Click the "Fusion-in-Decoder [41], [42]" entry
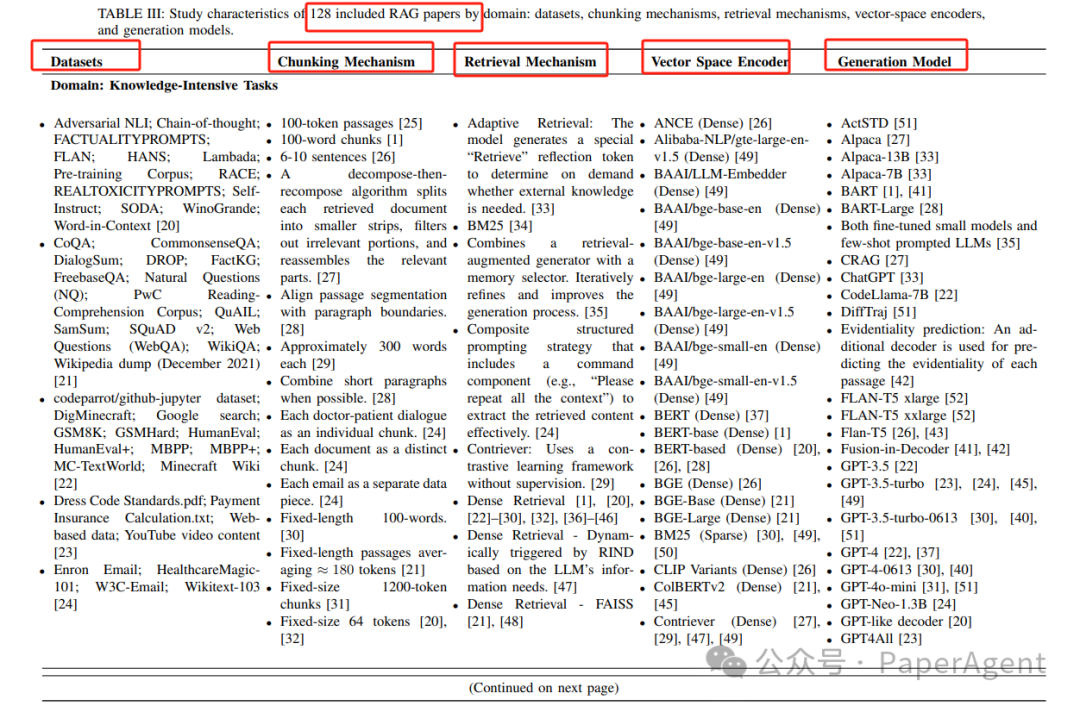This screenshot has width=1080, height=706. point(925,449)
